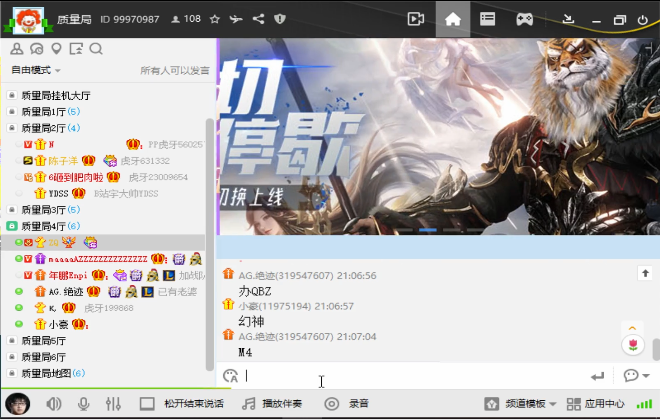Toggle the speaker volume icon
This screenshot has height=420, width=660.
pos(53,404)
